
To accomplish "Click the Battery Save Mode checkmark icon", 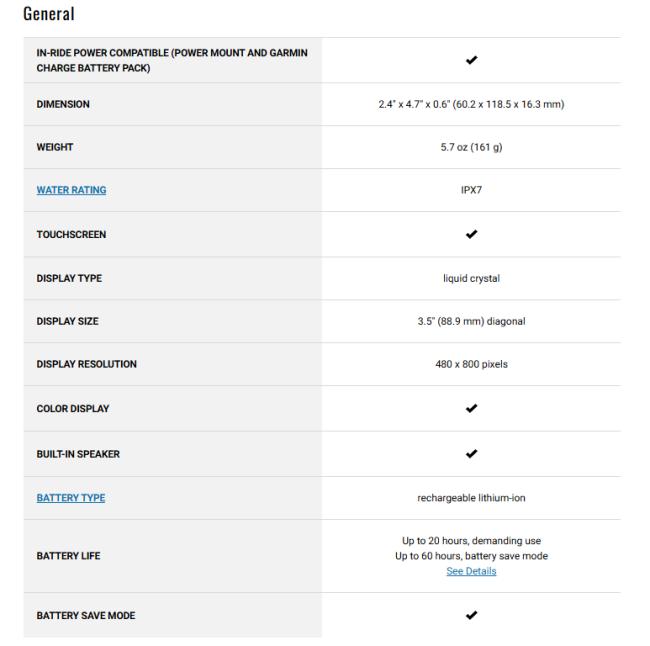I will (471, 615).
